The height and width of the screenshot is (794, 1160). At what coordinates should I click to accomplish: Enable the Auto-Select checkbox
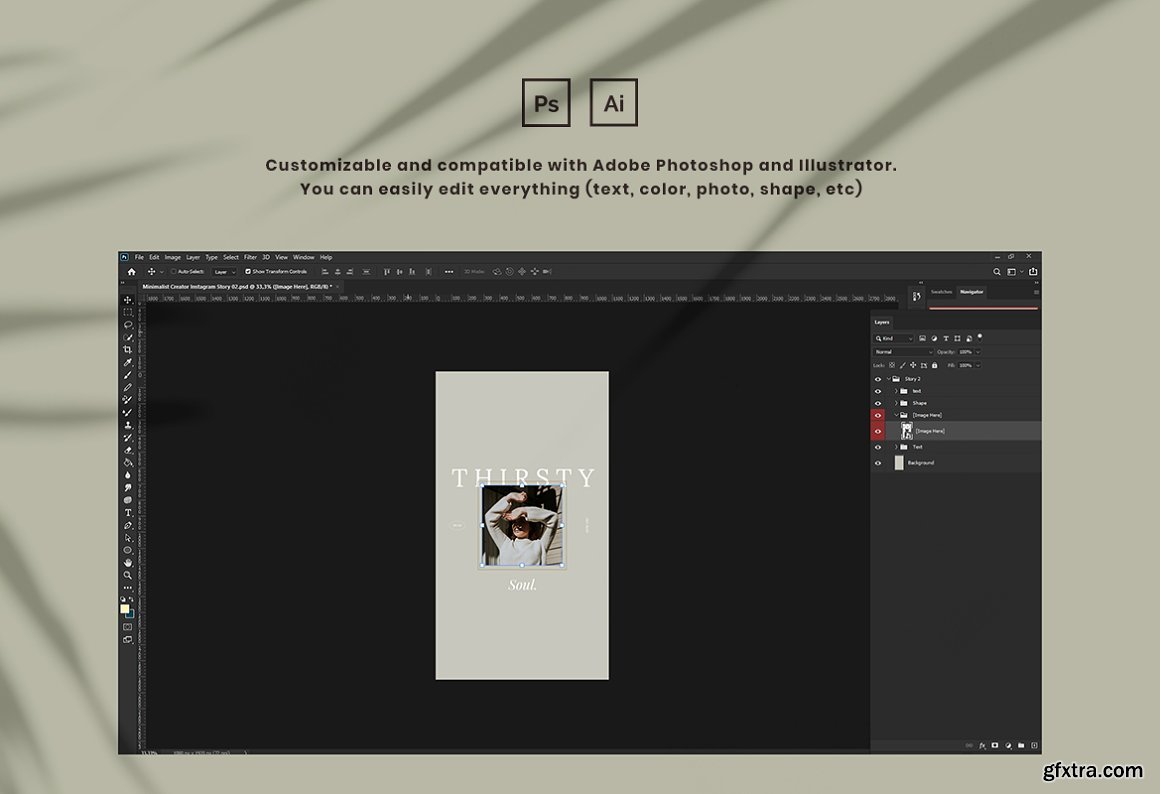point(173,271)
